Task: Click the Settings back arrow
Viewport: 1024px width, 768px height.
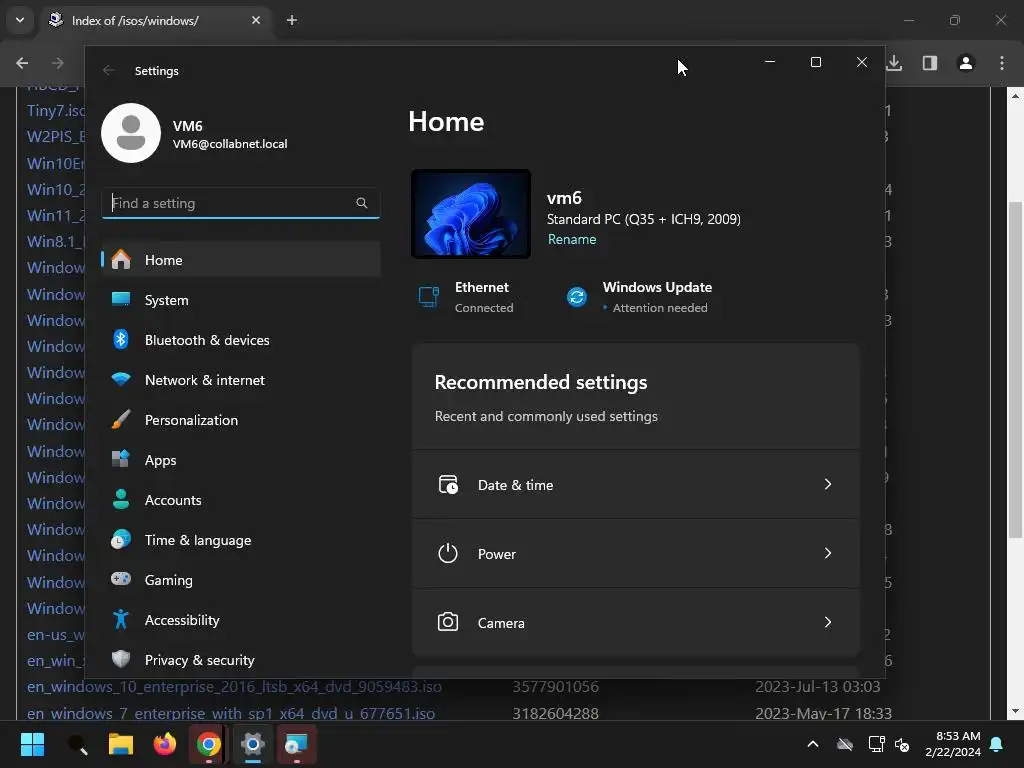Action: pos(109,71)
